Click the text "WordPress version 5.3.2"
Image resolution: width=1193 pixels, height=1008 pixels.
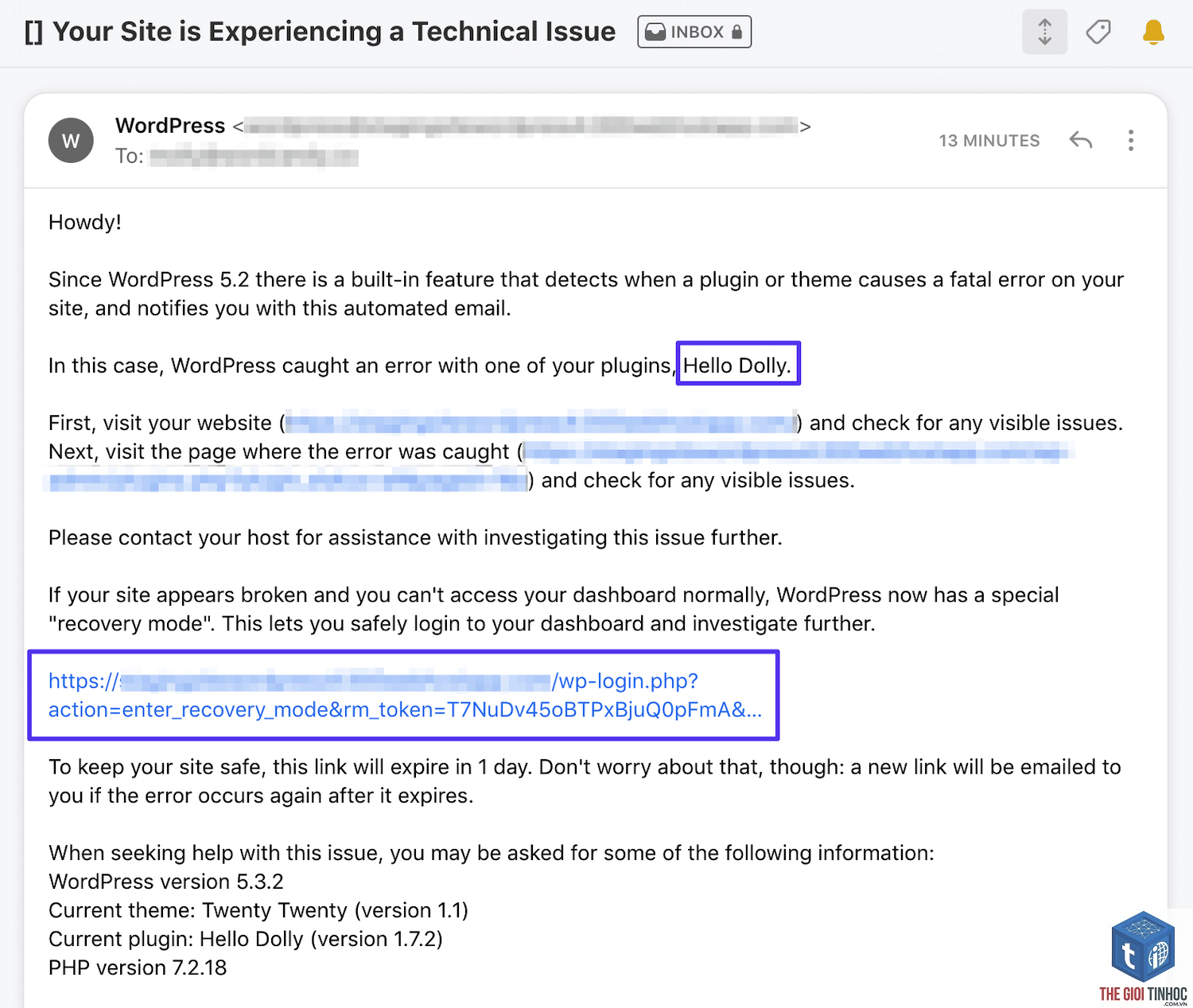[x=166, y=882]
